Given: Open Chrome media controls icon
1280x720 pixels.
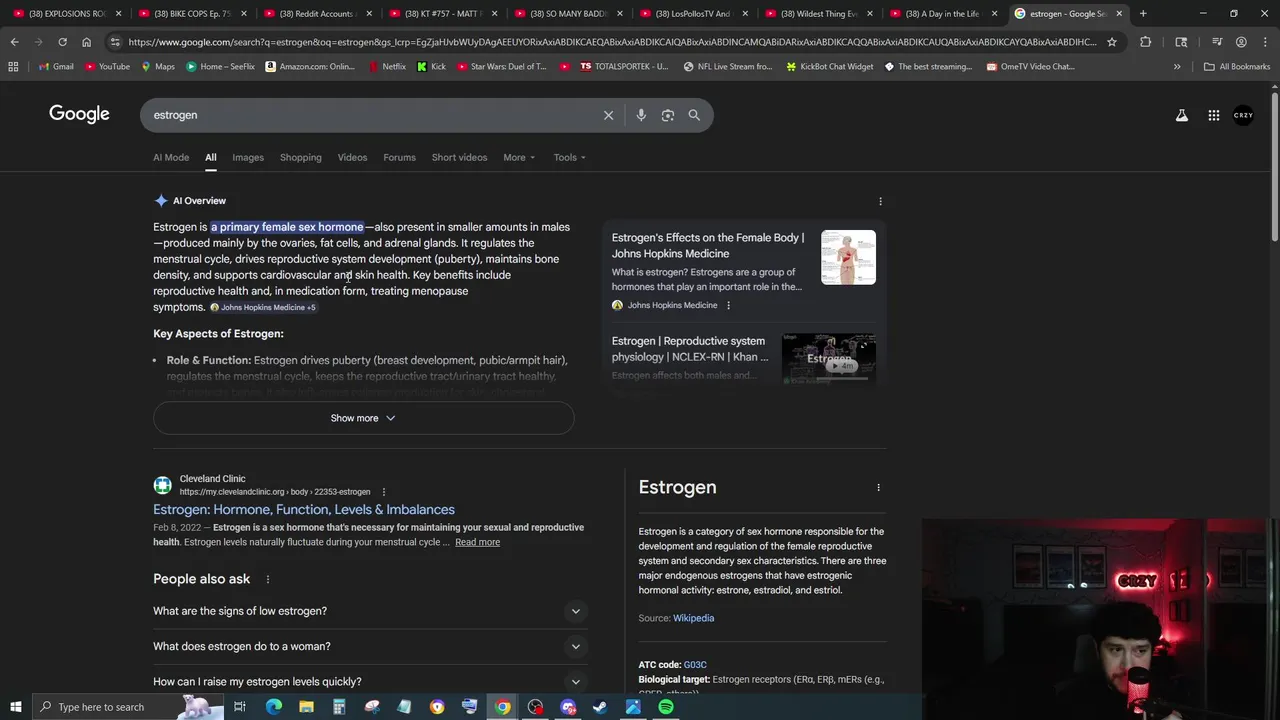Looking at the screenshot, I should [1217, 42].
